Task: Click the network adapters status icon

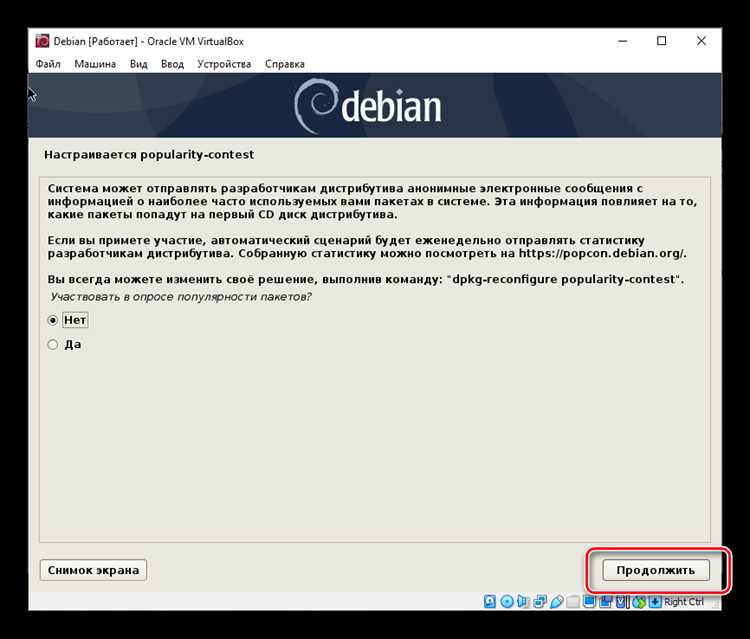Action: click(540, 602)
